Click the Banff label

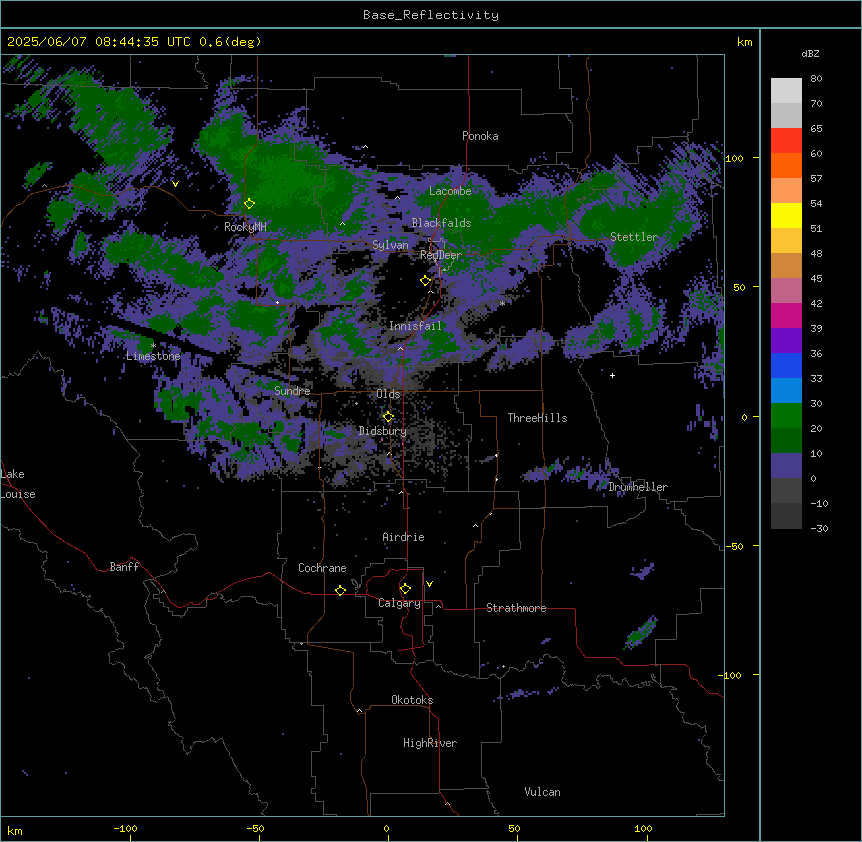point(124,567)
